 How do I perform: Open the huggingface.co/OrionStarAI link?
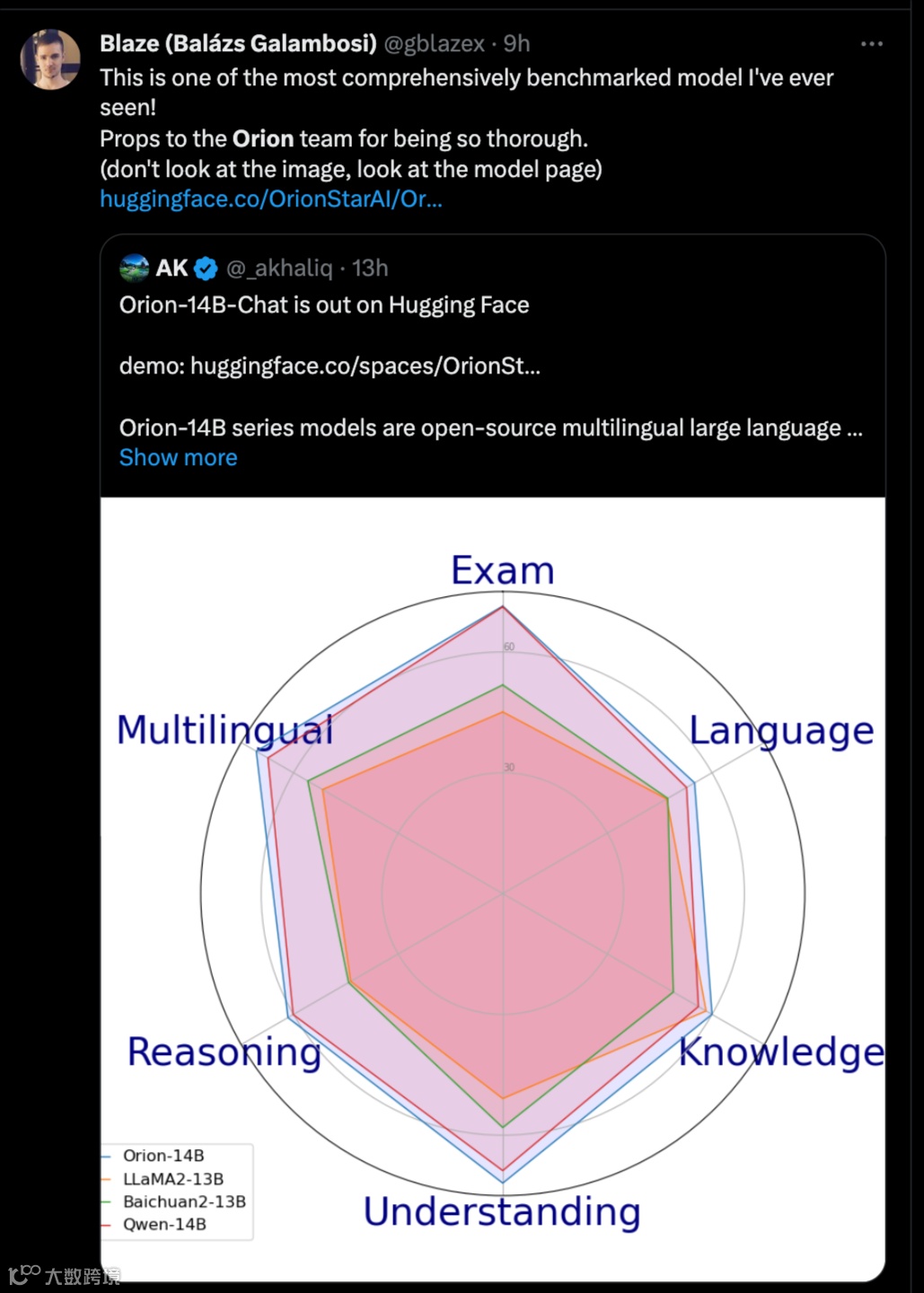[x=270, y=198]
